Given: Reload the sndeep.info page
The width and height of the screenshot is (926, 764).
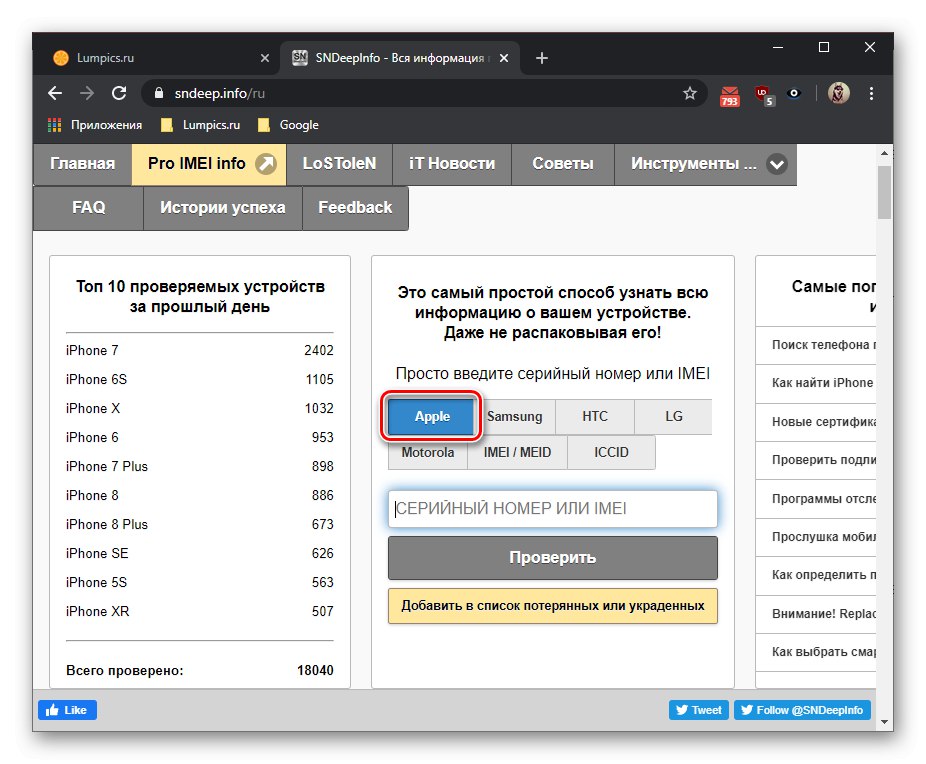Looking at the screenshot, I should pyautogui.click(x=119, y=93).
